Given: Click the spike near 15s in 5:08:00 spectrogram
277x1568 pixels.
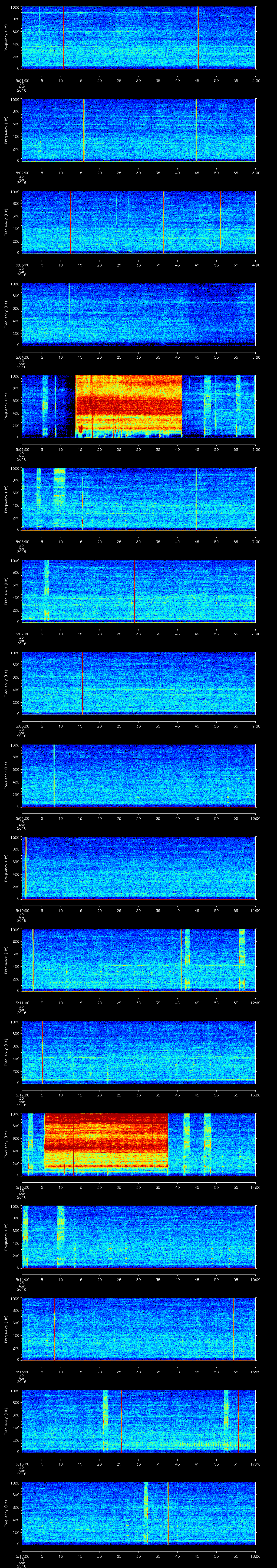Looking at the screenshot, I should [x=82, y=683].
